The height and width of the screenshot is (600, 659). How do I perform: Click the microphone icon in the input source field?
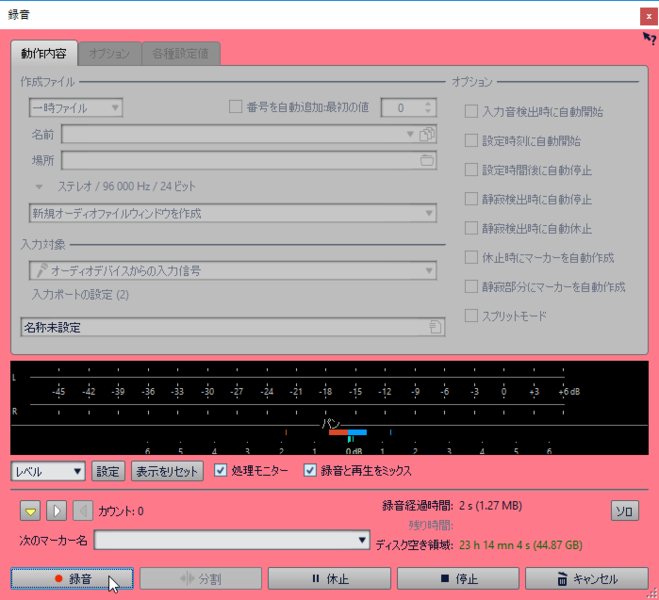[x=41, y=271]
